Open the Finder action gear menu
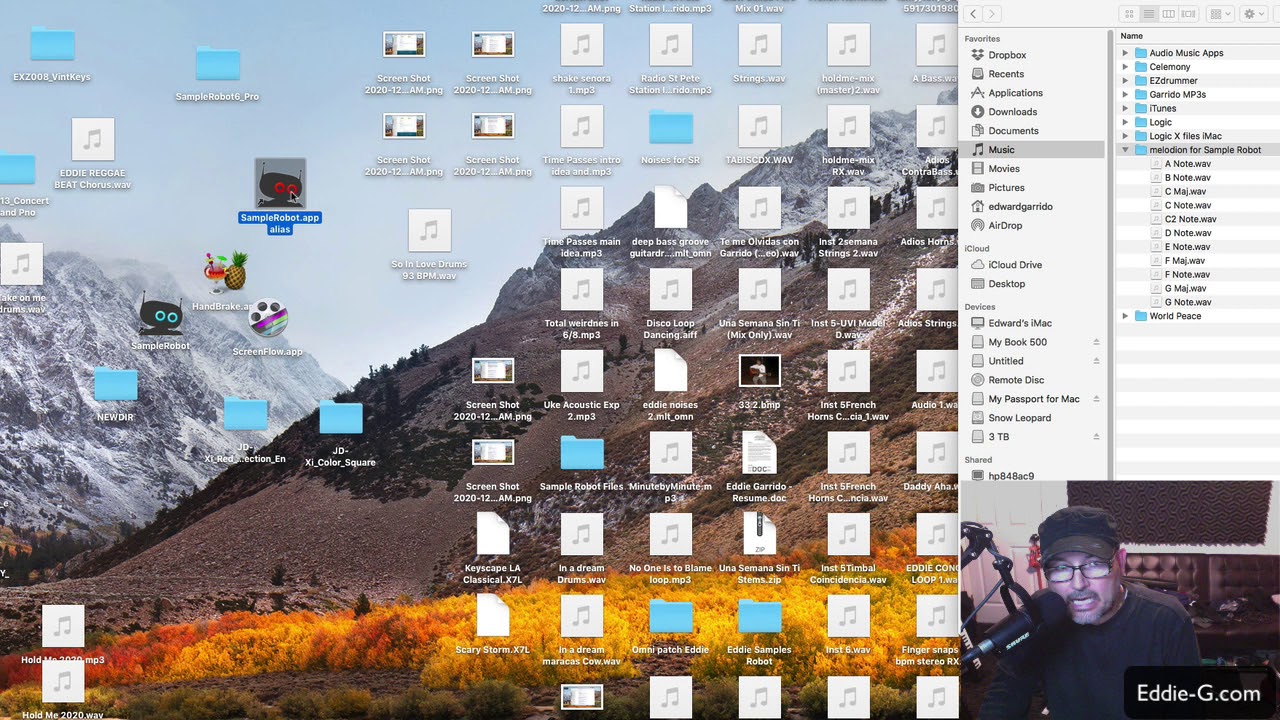1280x720 pixels. [1253, 14]
